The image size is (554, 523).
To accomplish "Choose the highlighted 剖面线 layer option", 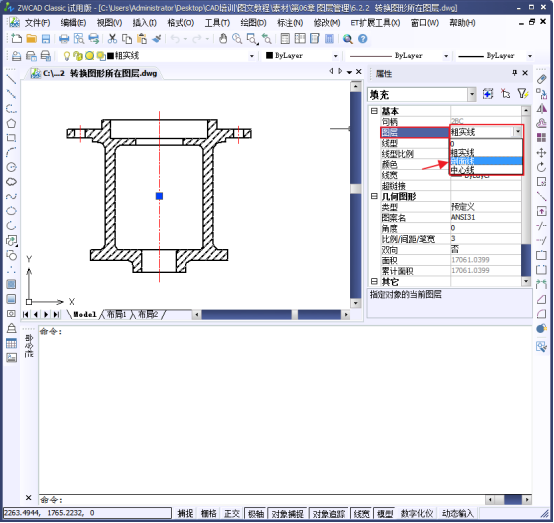I will pos(486,161).
